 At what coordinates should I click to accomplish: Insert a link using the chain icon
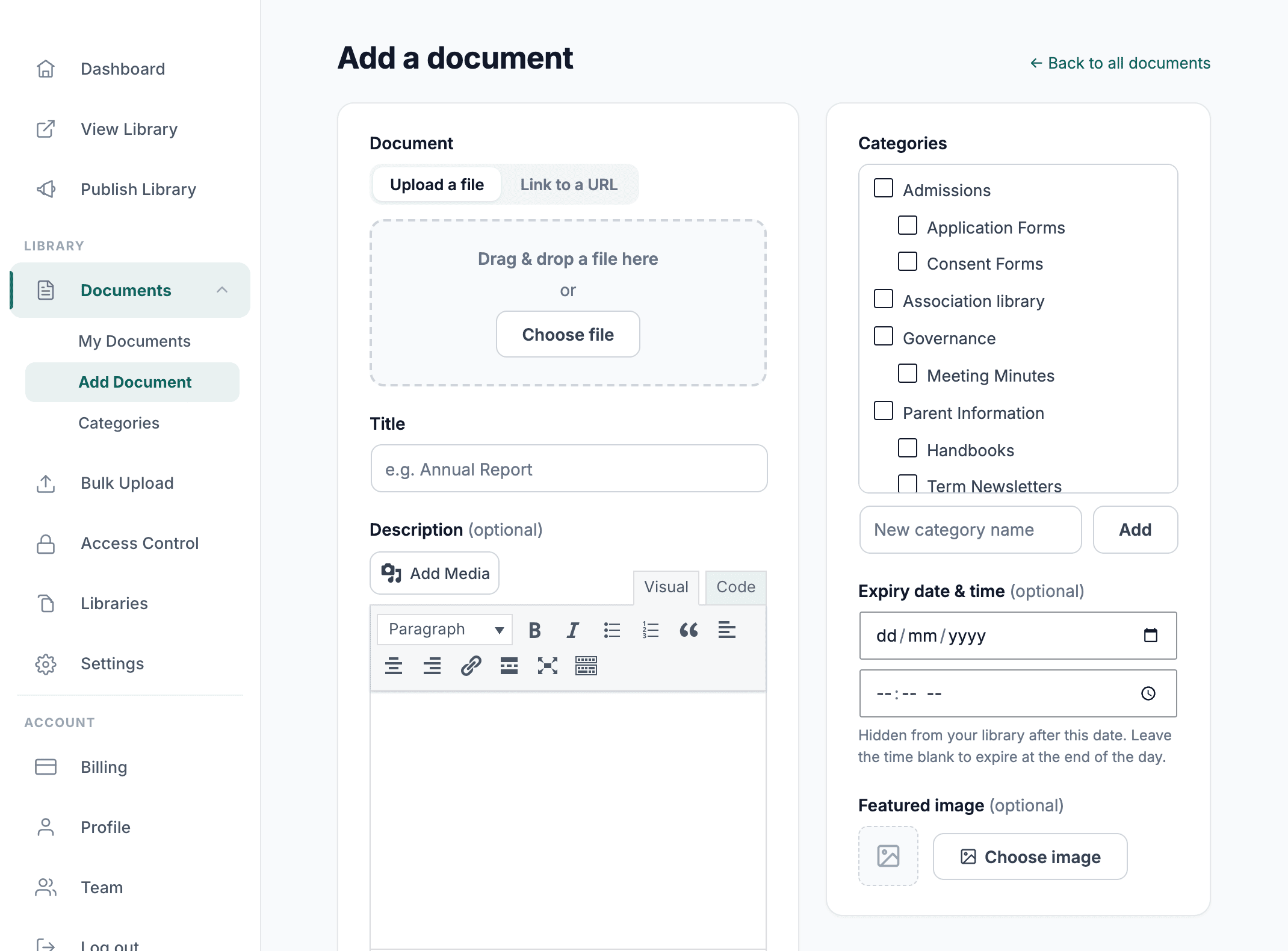coord(471,666)
